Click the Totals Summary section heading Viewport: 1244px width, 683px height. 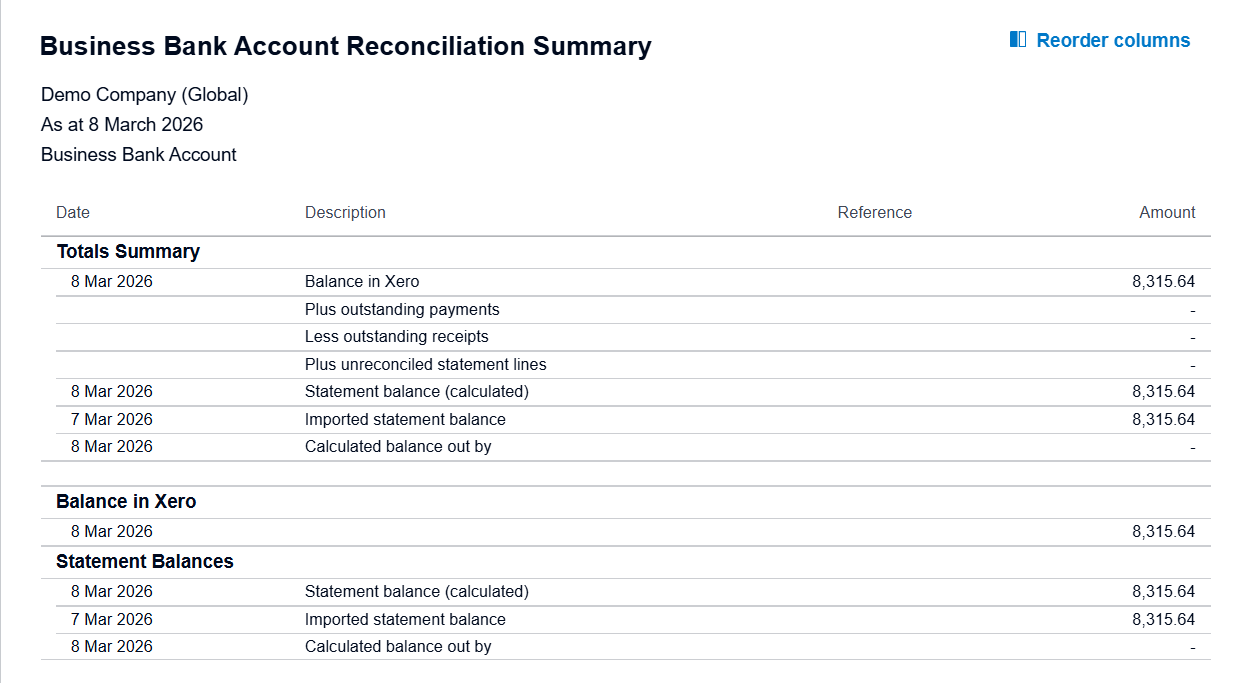click(x=128, y=252)
